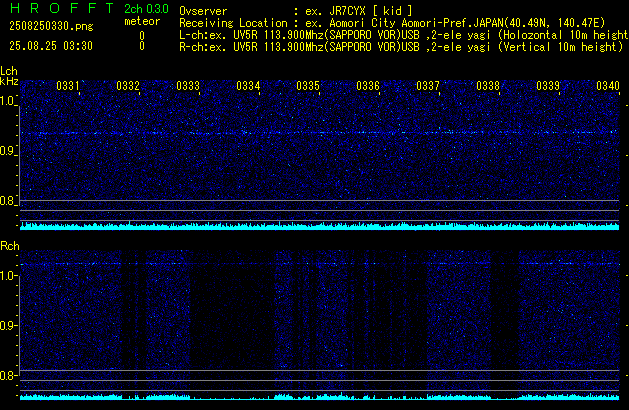
Task: Select the 0340 time marker
Action: 608,86
